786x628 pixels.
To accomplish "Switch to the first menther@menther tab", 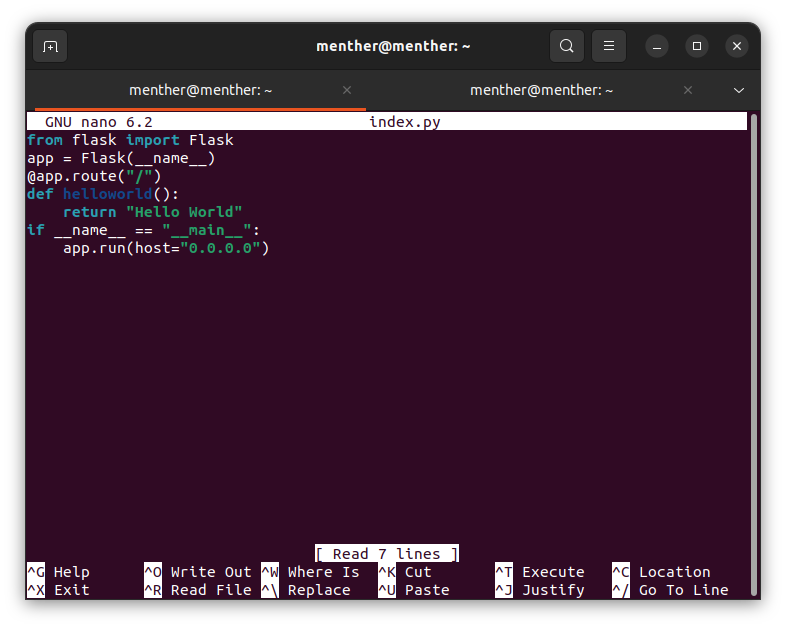I will (x=201, y=90).
